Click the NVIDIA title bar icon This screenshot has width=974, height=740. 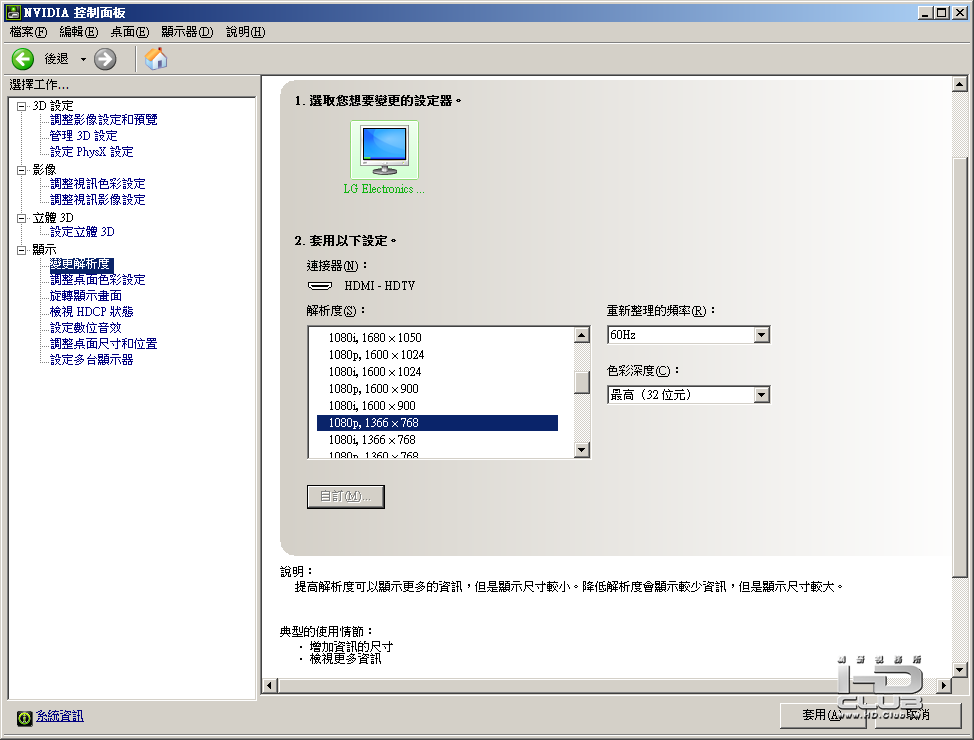click(12, 12)
